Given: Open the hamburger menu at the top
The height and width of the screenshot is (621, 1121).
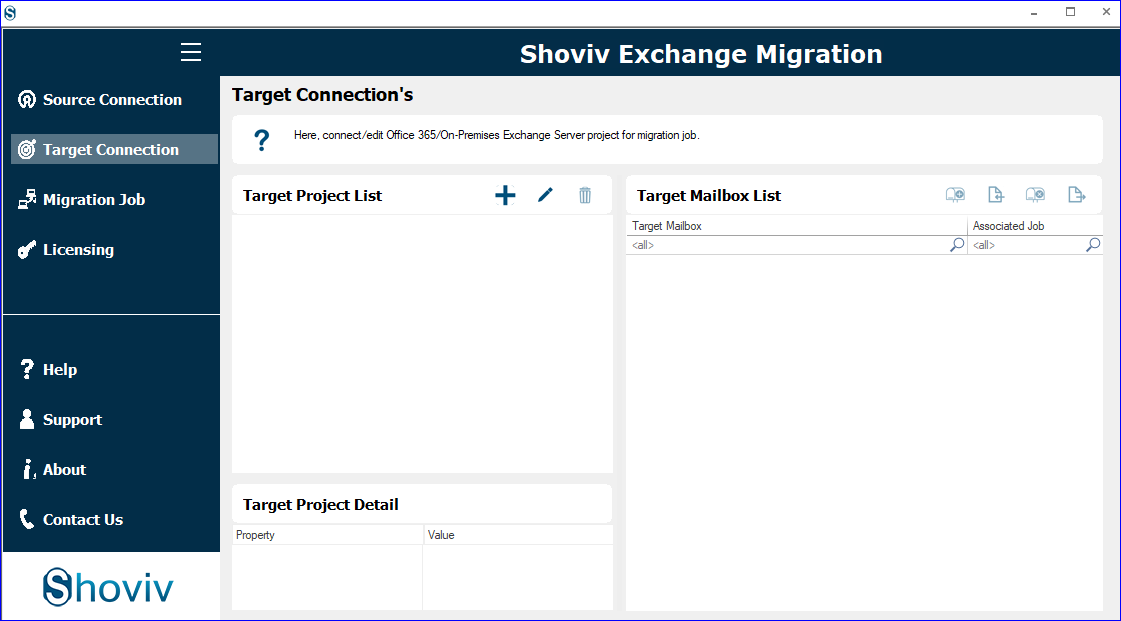Looking at the screenshot, I should [191, 52].
